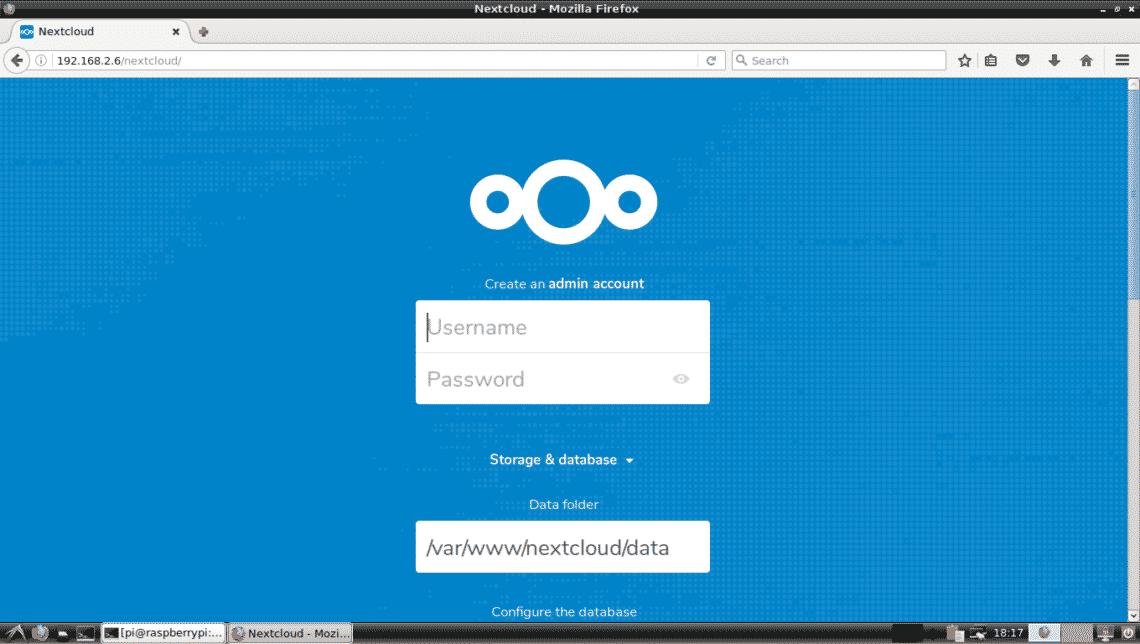1140x644 pixels.
Task: Open the Downloads arrow icon
Action: 1054,61
